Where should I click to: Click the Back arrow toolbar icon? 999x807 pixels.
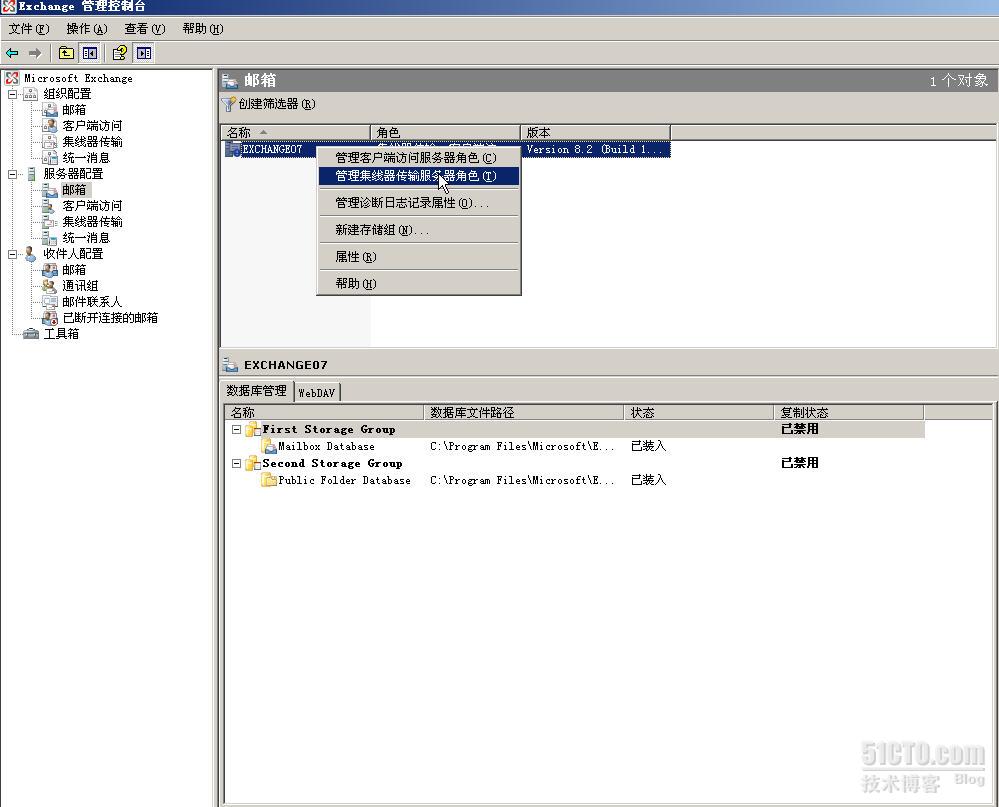pyautogui.click(x=12, y=54)
